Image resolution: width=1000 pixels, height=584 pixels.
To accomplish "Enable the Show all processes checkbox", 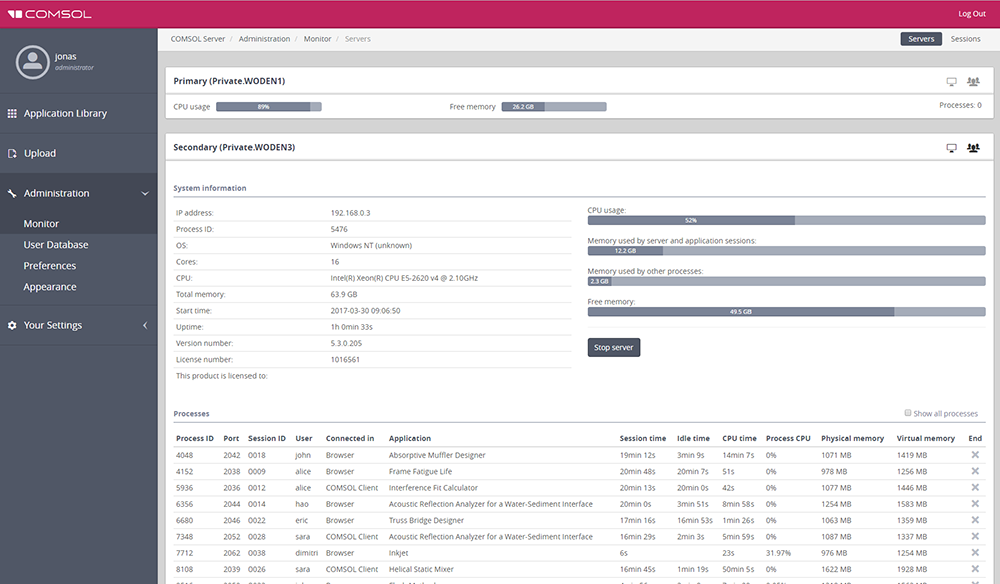I will click(908, 413).
